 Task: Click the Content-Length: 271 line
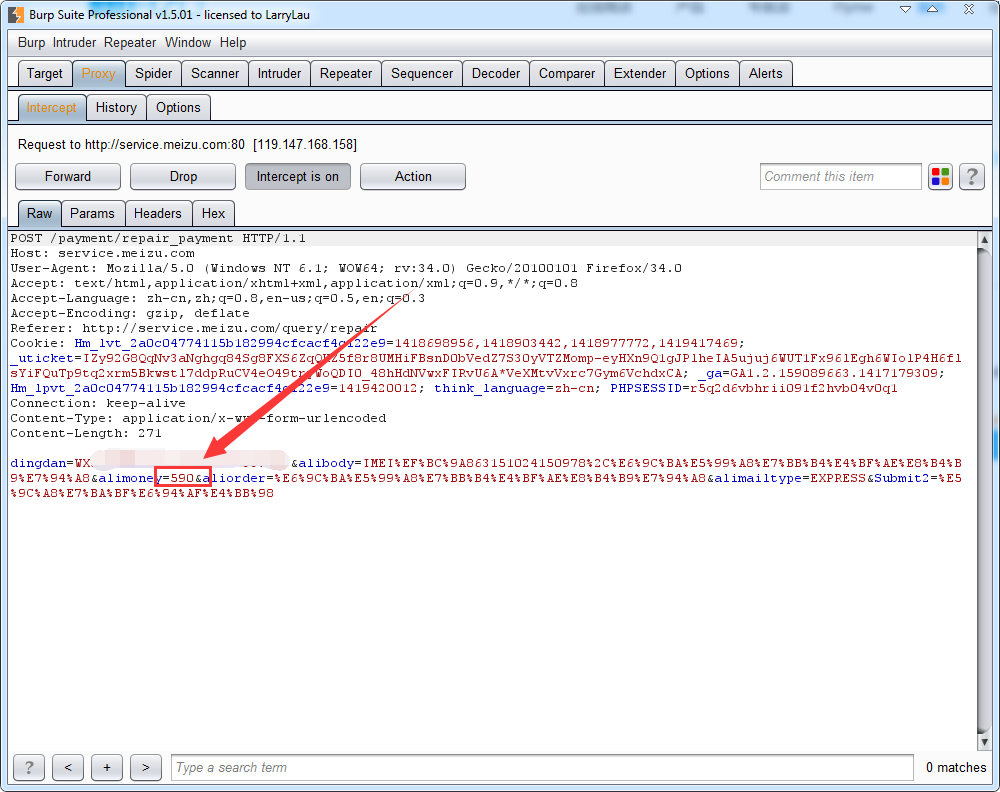(86, 433)
